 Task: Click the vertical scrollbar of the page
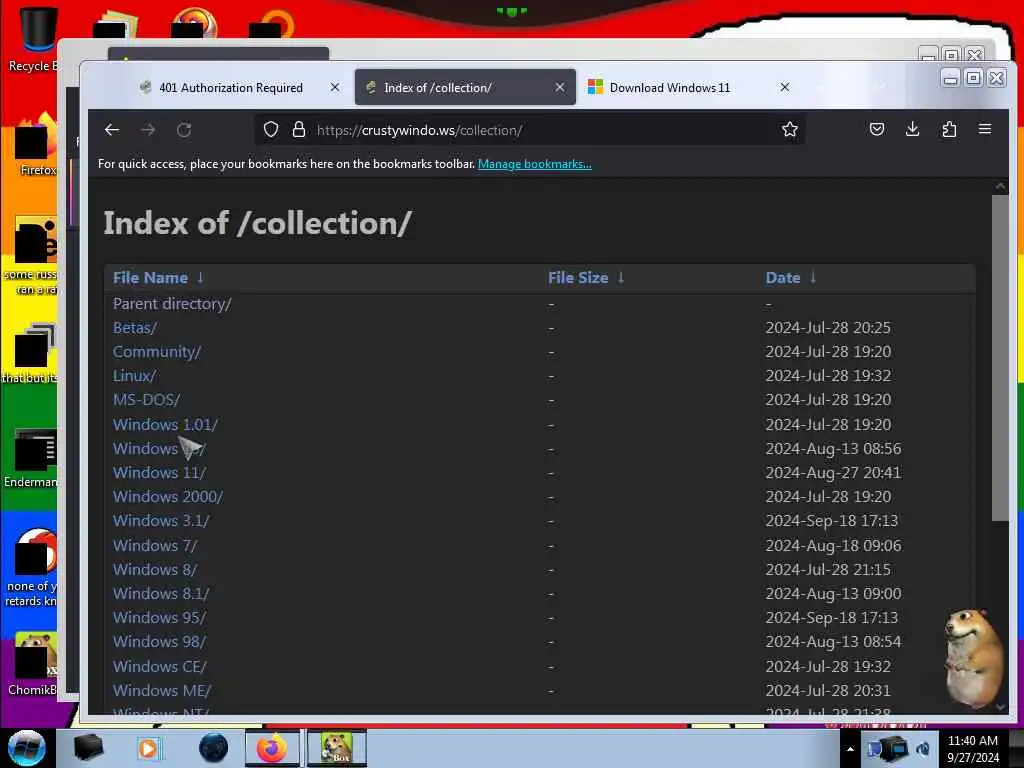1000,357
